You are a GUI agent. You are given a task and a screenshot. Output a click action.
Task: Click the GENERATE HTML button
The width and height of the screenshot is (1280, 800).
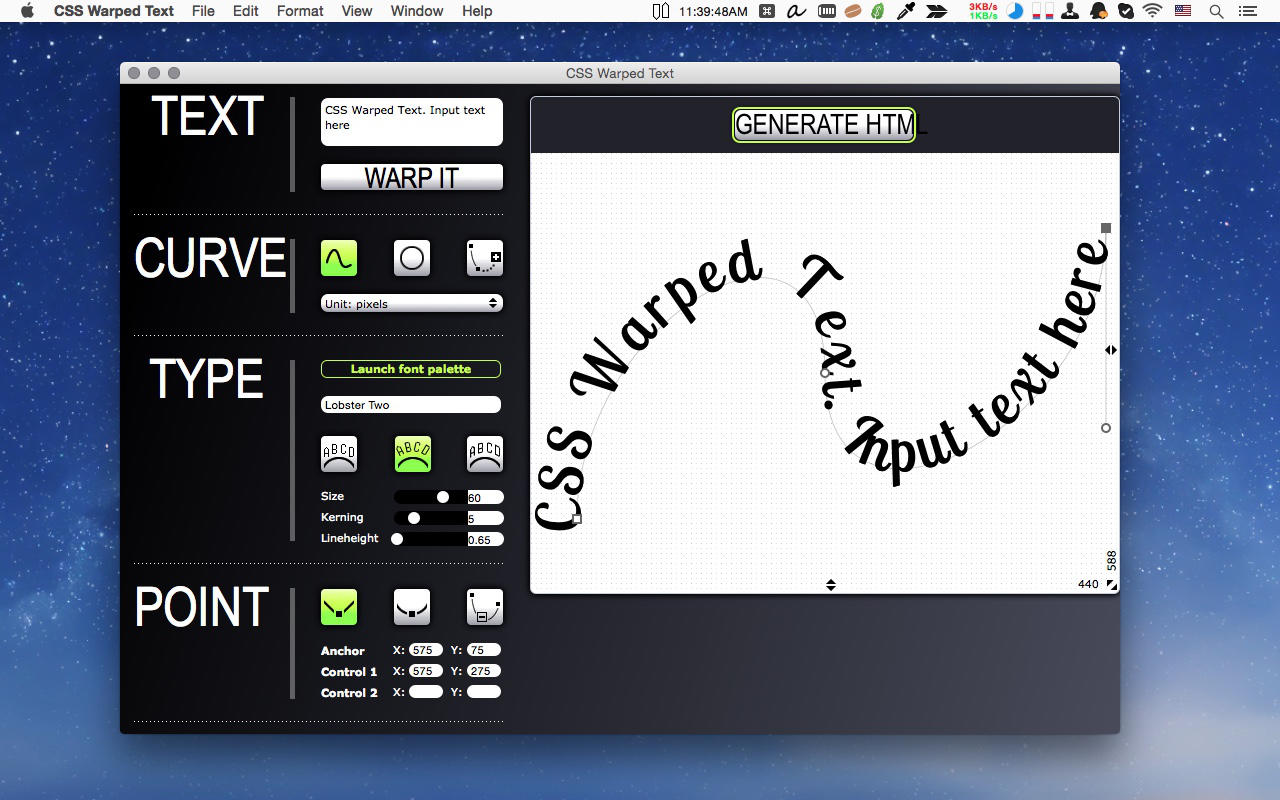[x=824, y=125]
